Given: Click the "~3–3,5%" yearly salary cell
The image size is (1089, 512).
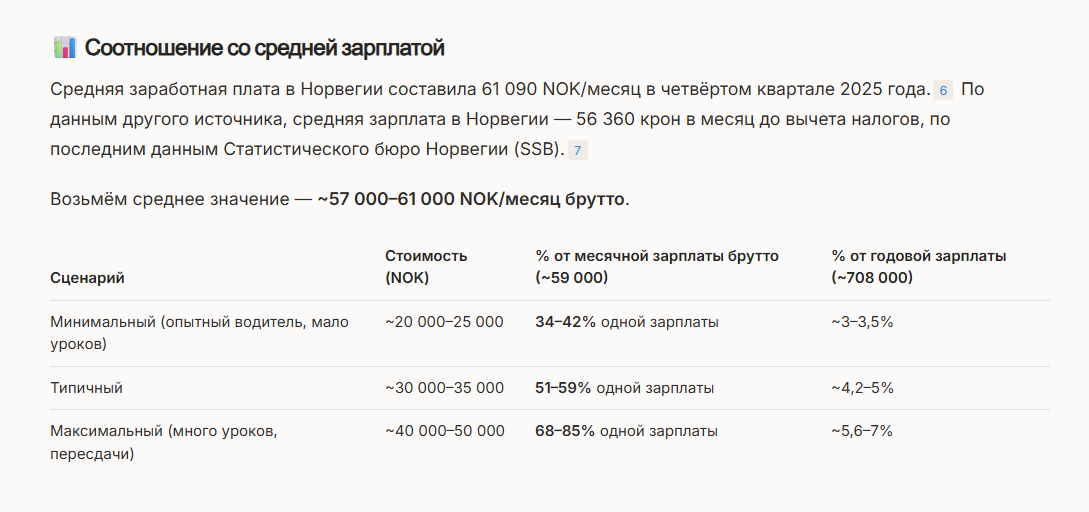Looking at the screenshot, I should [861, 322].
